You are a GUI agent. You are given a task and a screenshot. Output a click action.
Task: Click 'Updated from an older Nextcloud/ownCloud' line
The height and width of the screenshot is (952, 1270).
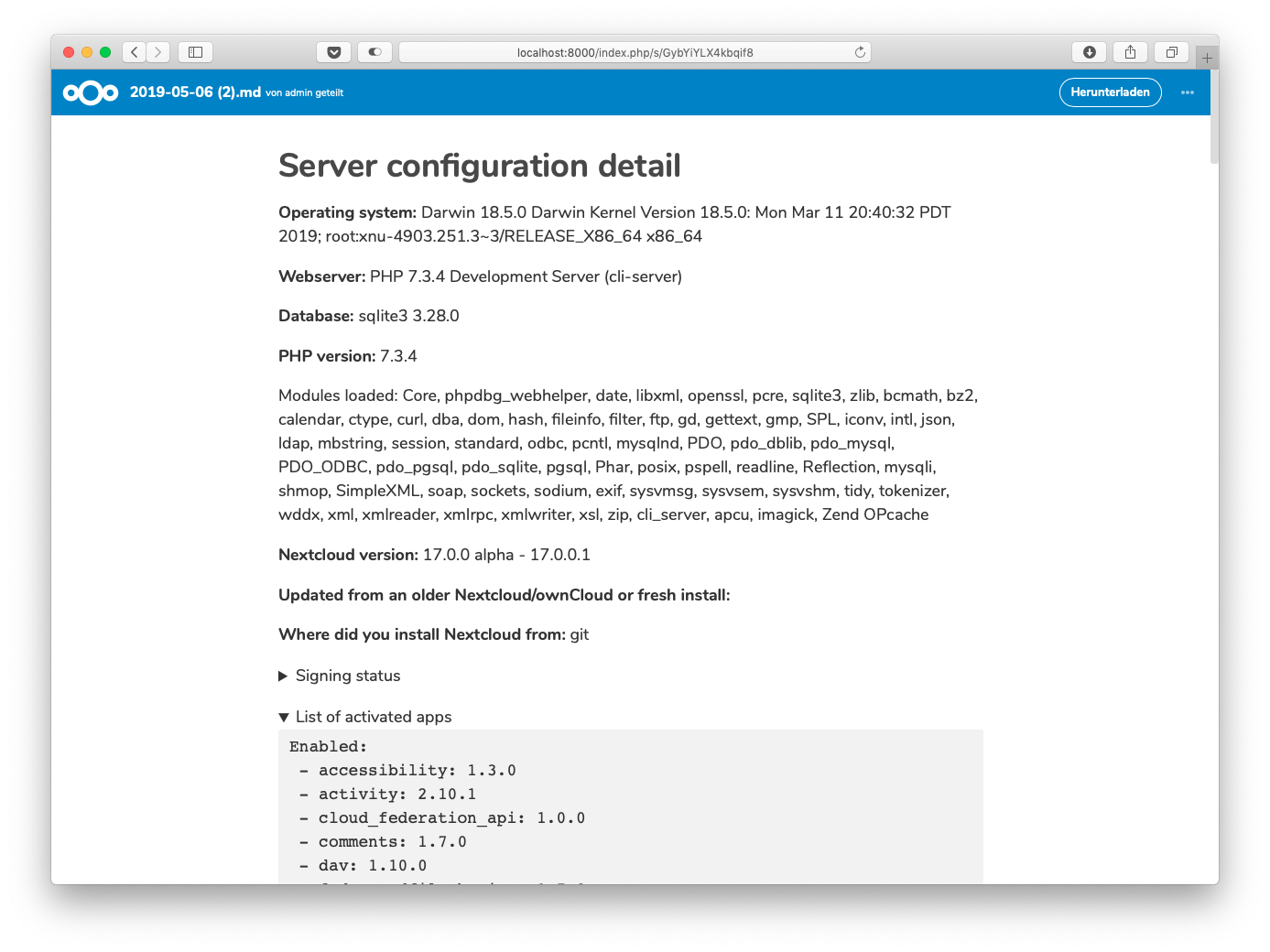[505, 595]
